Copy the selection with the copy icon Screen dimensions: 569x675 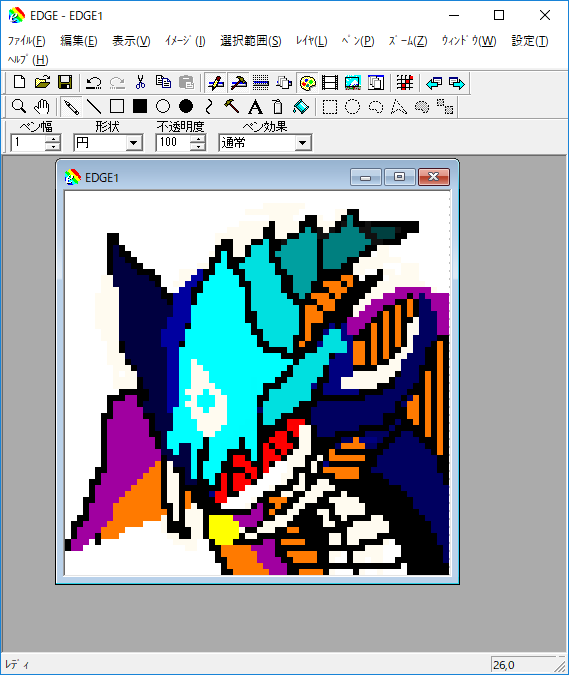tap(163, 82)
